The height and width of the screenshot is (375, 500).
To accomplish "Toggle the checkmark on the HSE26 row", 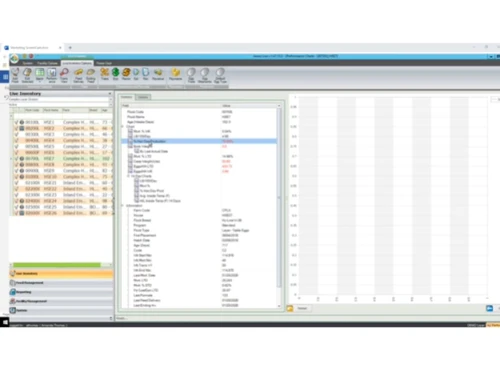I will tap(16, 213).
